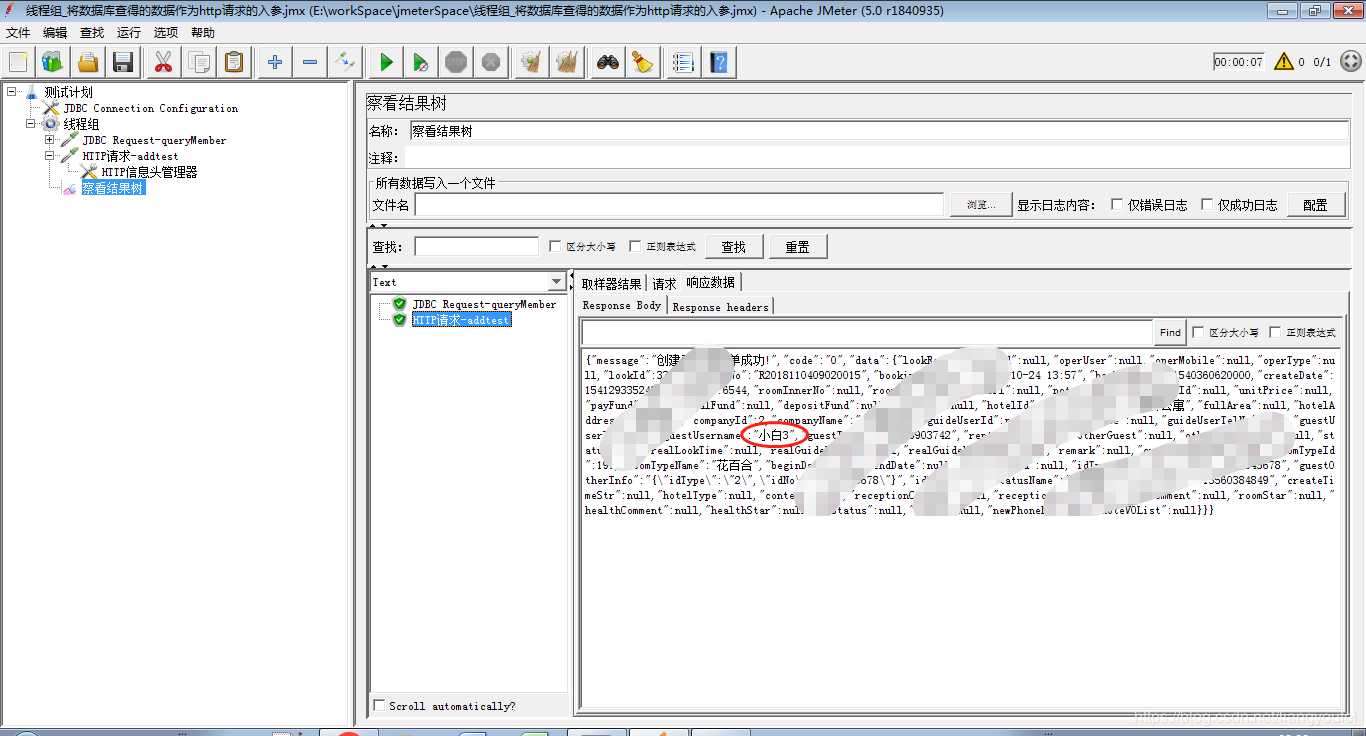Switch to the 请求 tab
The width and height of the screenshot is (1366, 736).
coord(665,284)
